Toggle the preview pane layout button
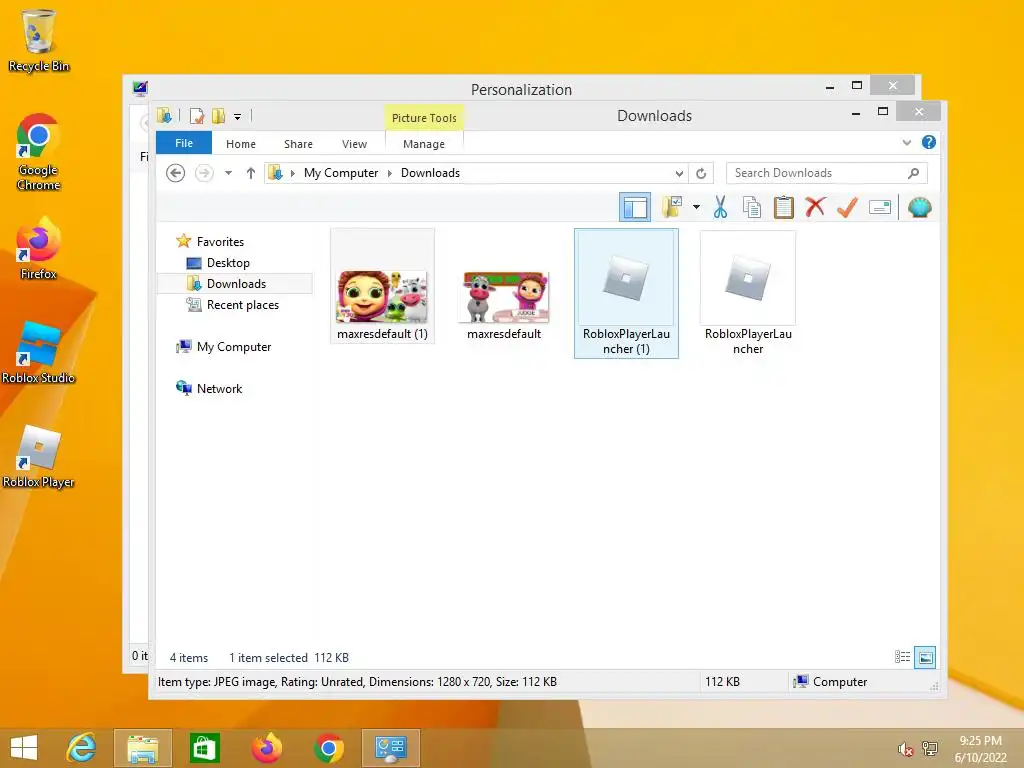The width and height of the screenshot is (1024, 768). tap(635, 208)
